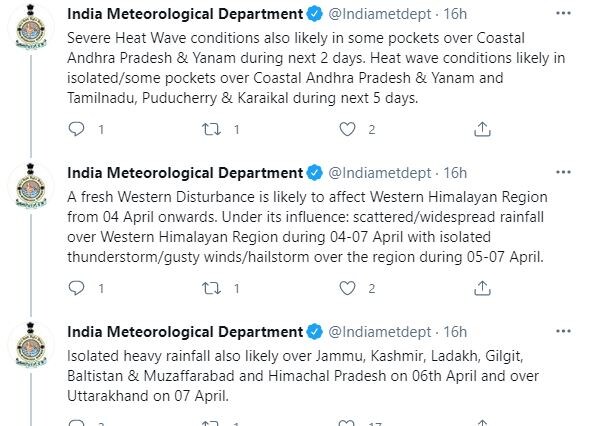The image size is (589, 426).
Task: Like the Western Disturbance tweet
Action: coord(347,289)
